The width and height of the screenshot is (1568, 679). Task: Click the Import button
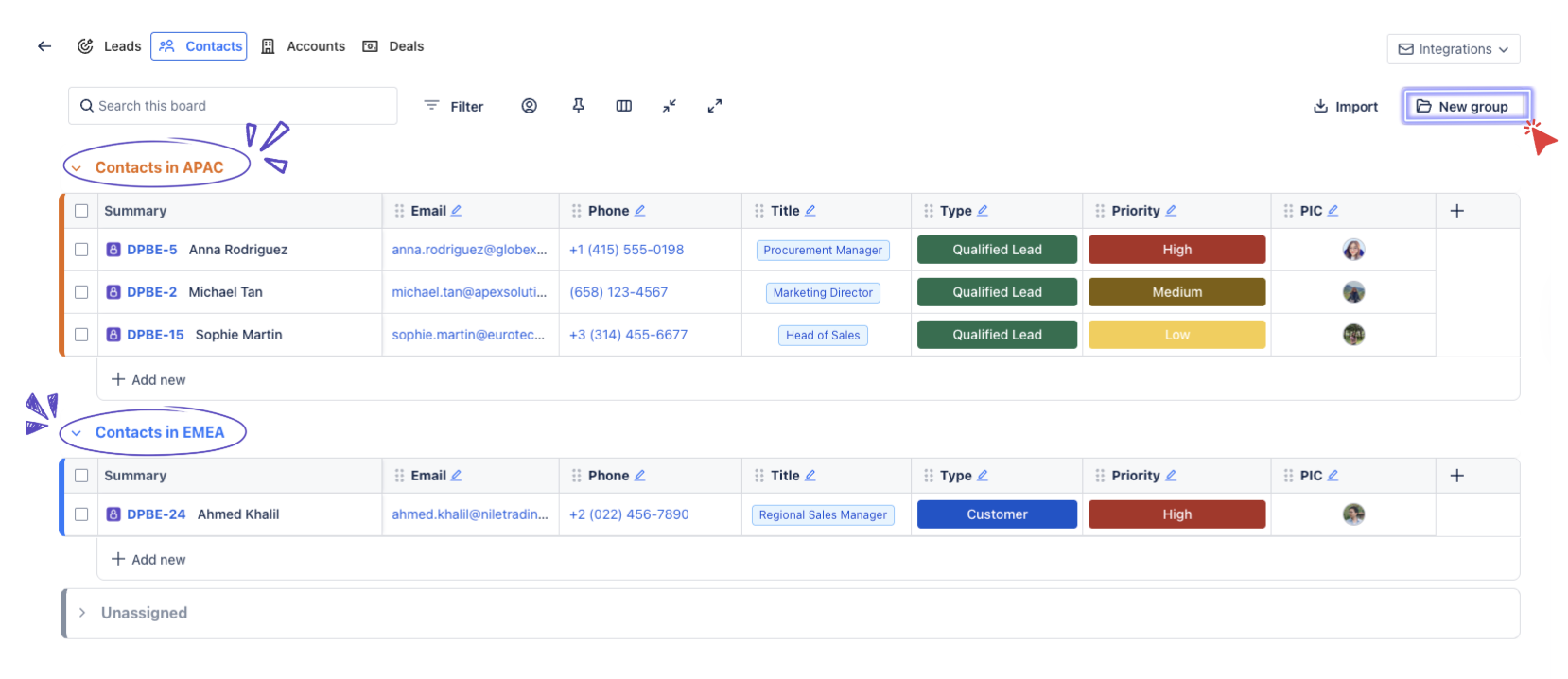coord(1346,107)
